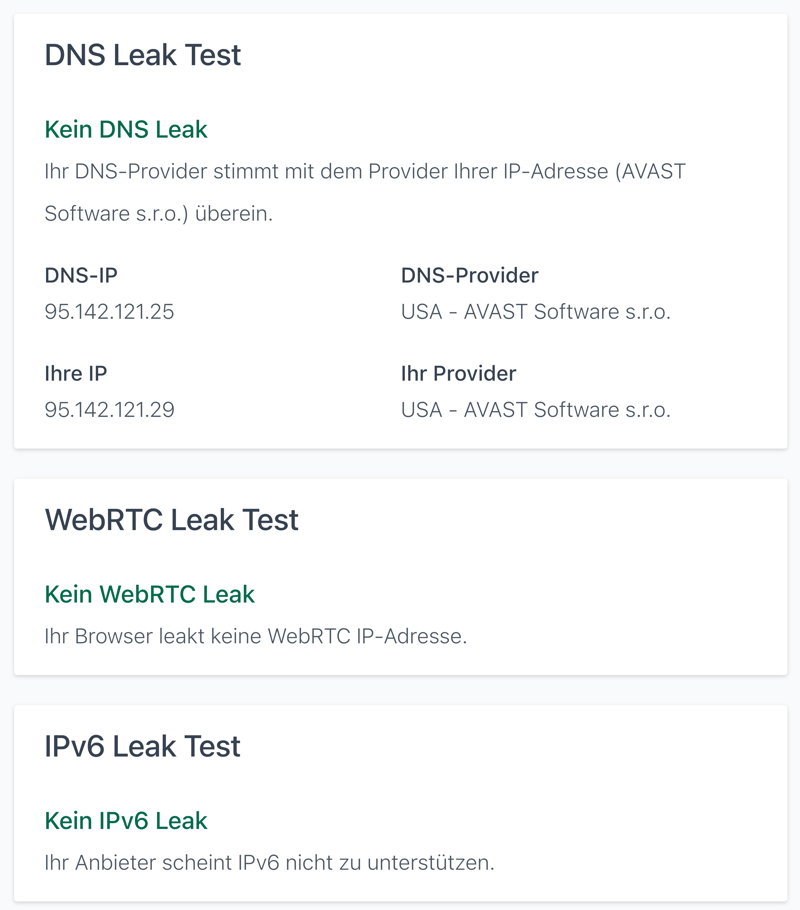
Task: Click '(AVAST' in the DNS description paragraph
Action: [x=651, y=172]
